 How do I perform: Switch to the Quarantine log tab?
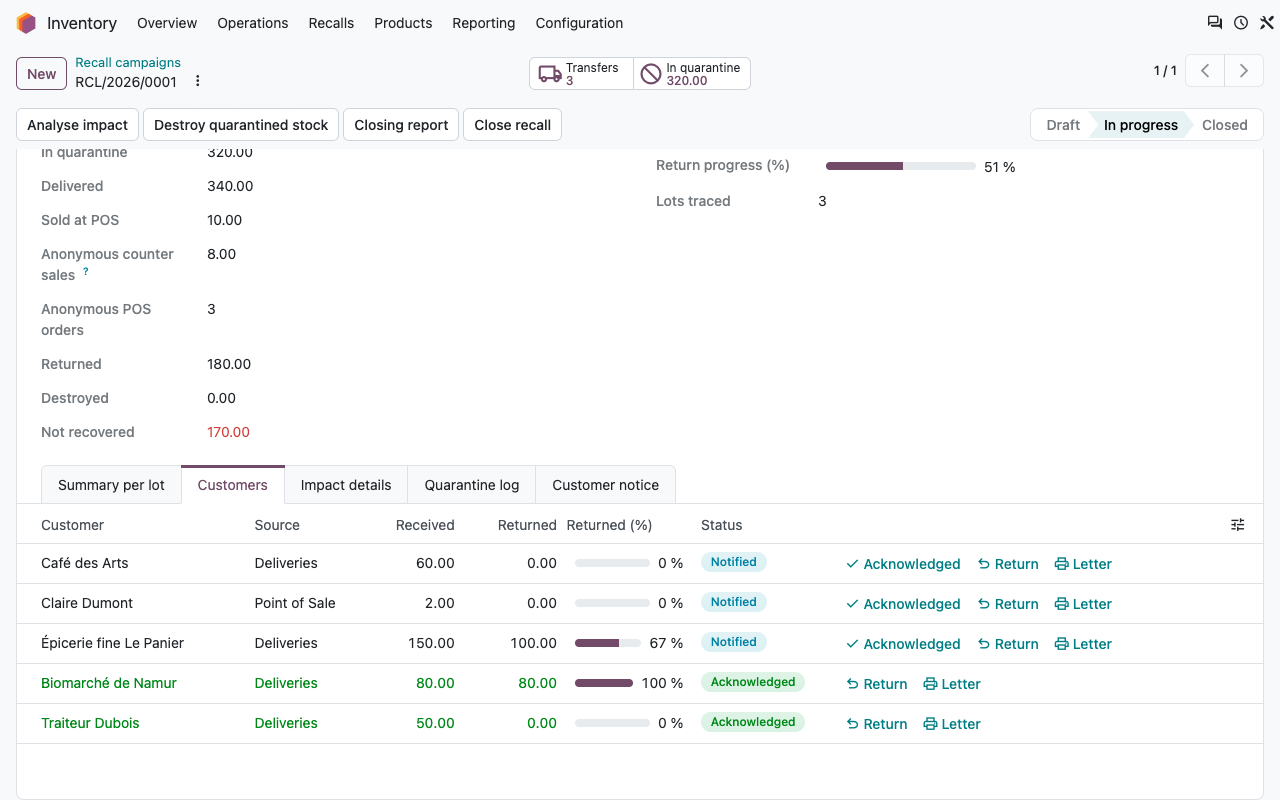coord(472,485)
